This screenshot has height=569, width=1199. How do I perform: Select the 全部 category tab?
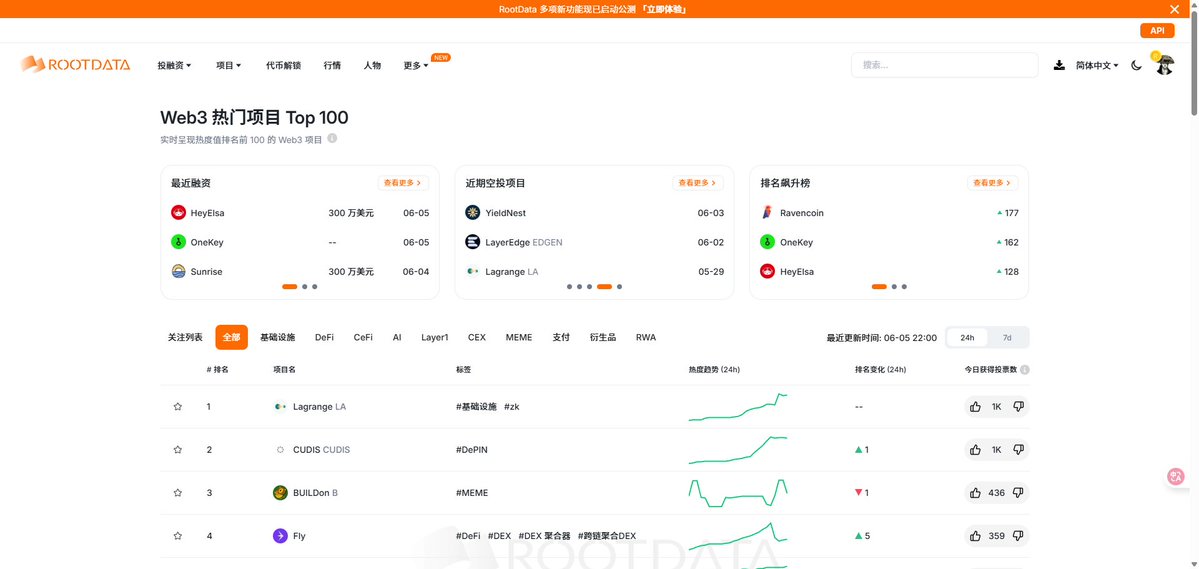pos(232,337)
